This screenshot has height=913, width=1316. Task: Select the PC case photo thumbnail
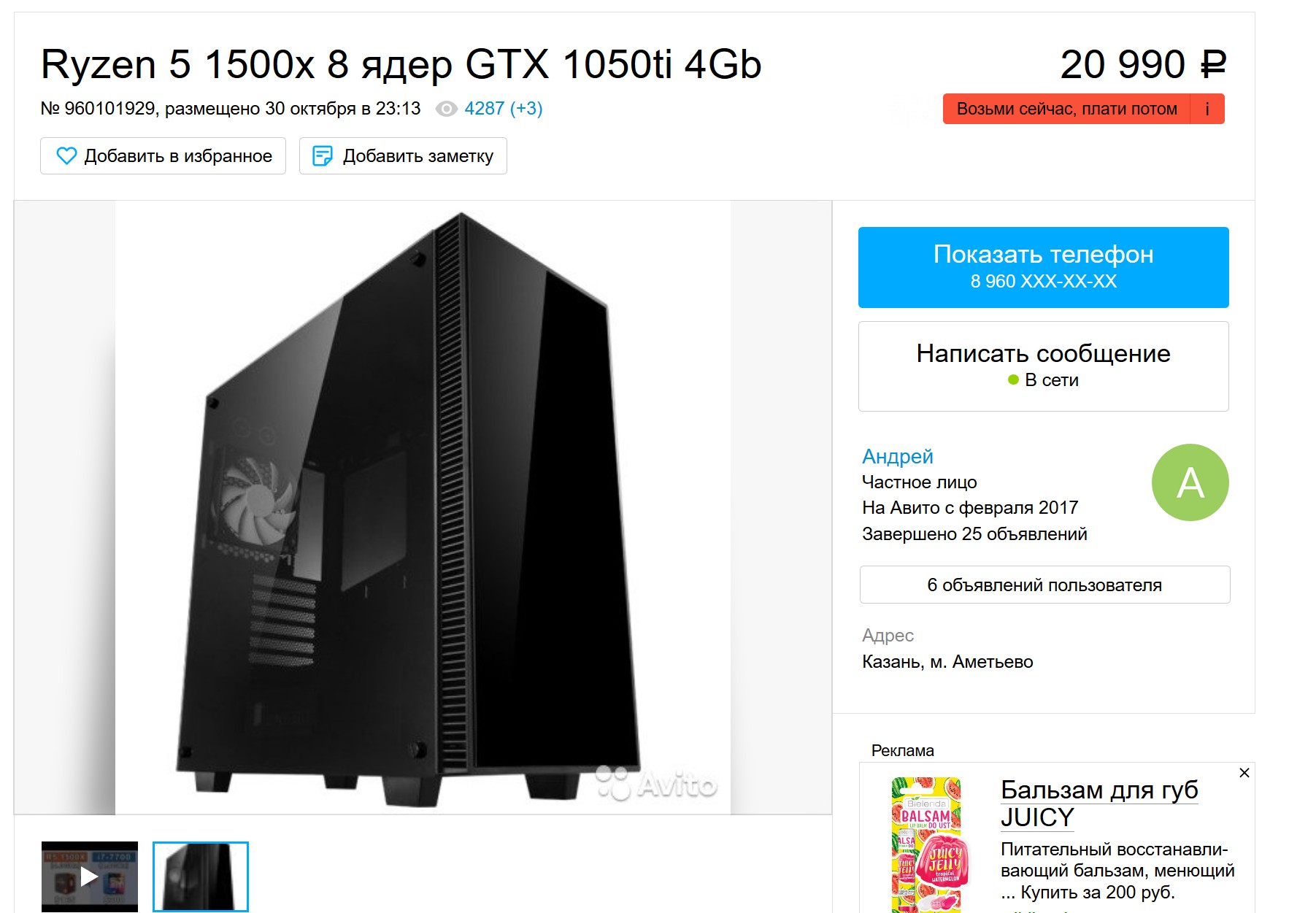[x=201, y=877]
